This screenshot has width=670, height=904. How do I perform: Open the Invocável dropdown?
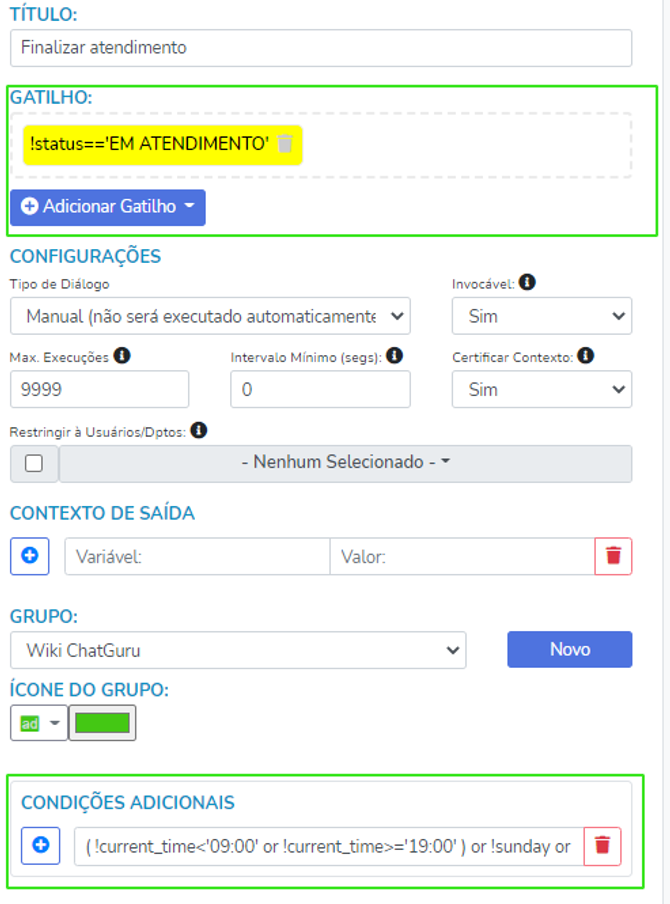(541, 316)
